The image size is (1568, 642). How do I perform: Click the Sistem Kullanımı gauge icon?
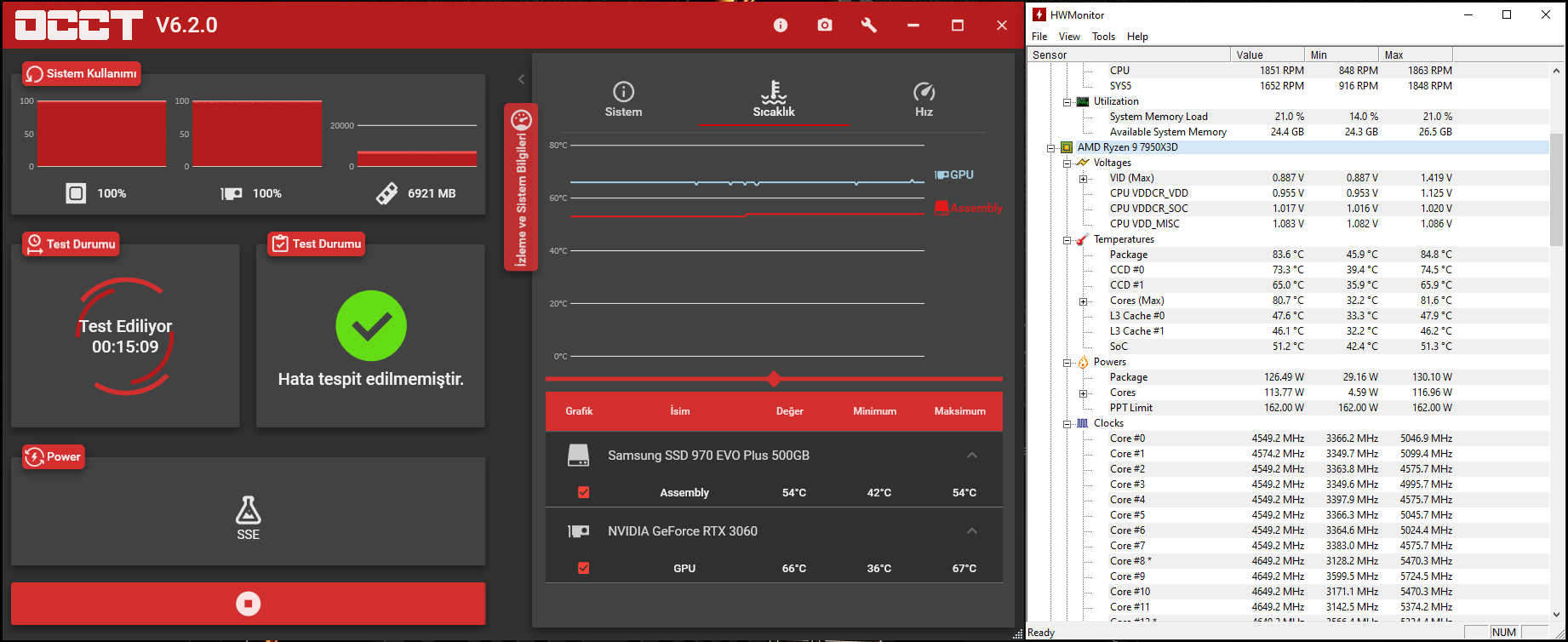(34, 74)
